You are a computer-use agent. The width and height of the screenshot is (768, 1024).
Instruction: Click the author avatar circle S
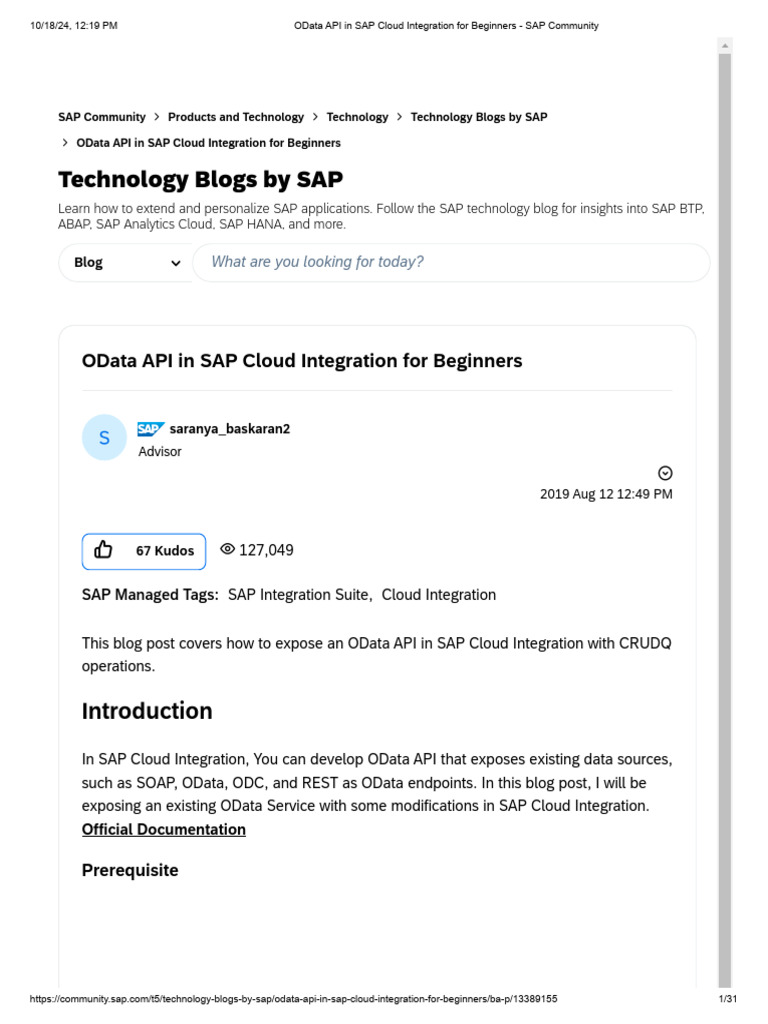point(104,438)
